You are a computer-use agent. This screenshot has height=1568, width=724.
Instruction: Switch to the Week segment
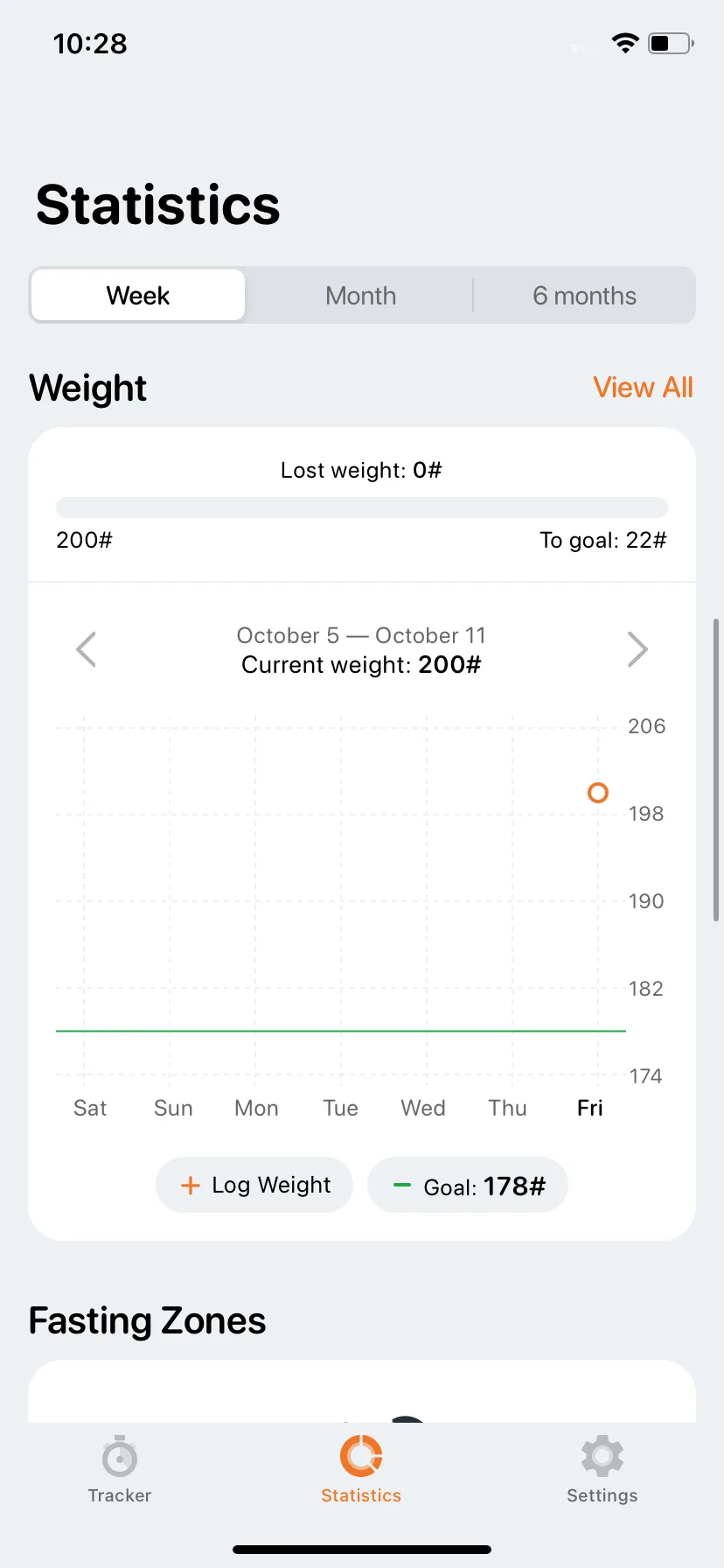tap(138, 295)
